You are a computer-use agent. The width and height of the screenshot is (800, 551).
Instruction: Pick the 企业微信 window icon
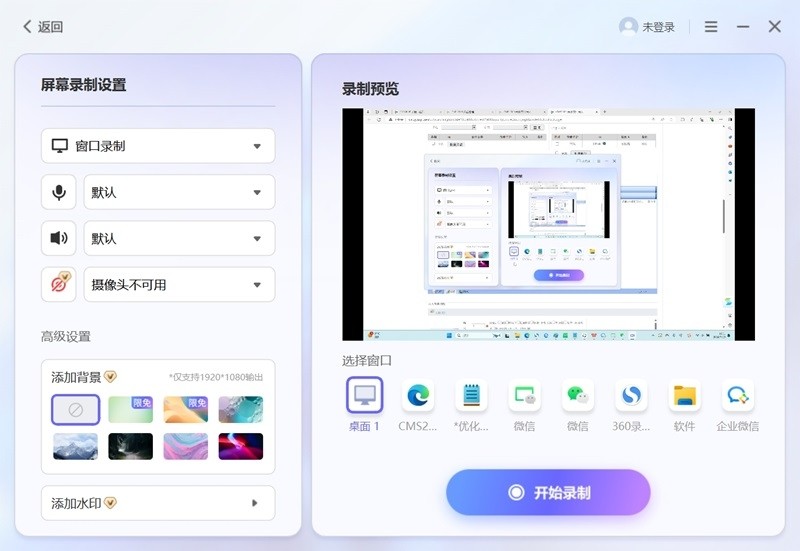(x=738, y=395)
